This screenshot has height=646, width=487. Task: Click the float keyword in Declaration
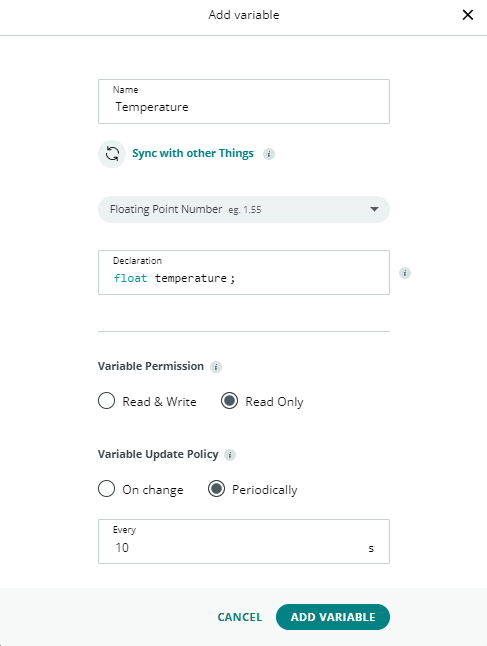(x=130, y=279)
